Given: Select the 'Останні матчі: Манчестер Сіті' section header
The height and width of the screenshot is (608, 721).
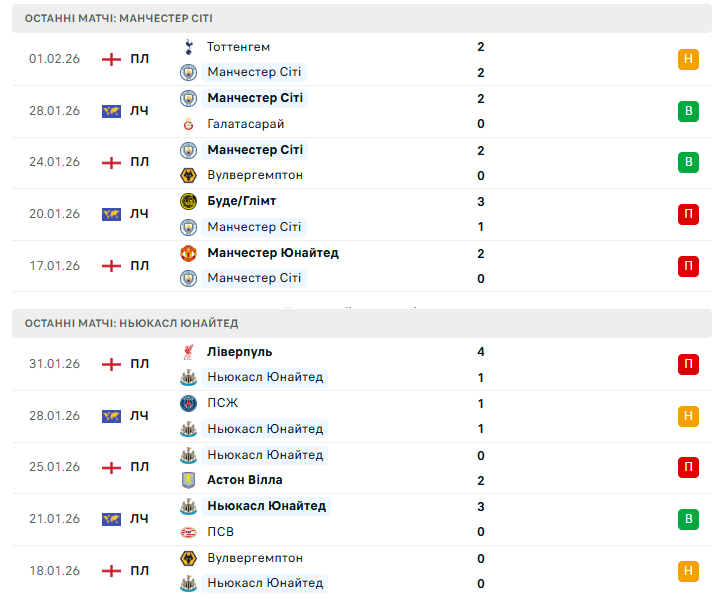Looking at the screenshot, I should 119,19.
